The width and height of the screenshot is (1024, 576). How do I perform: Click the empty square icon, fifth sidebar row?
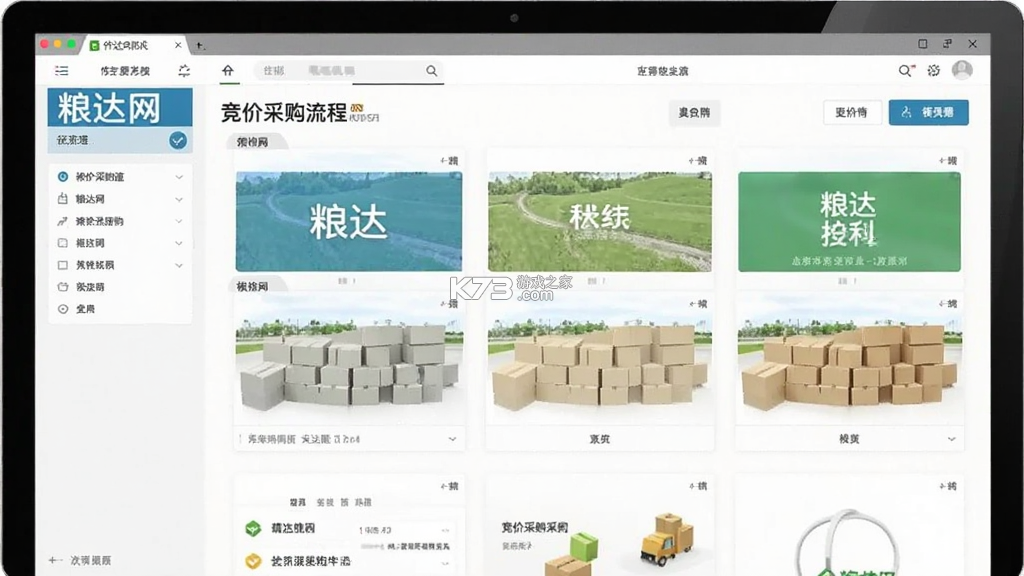tap(63, 265)
